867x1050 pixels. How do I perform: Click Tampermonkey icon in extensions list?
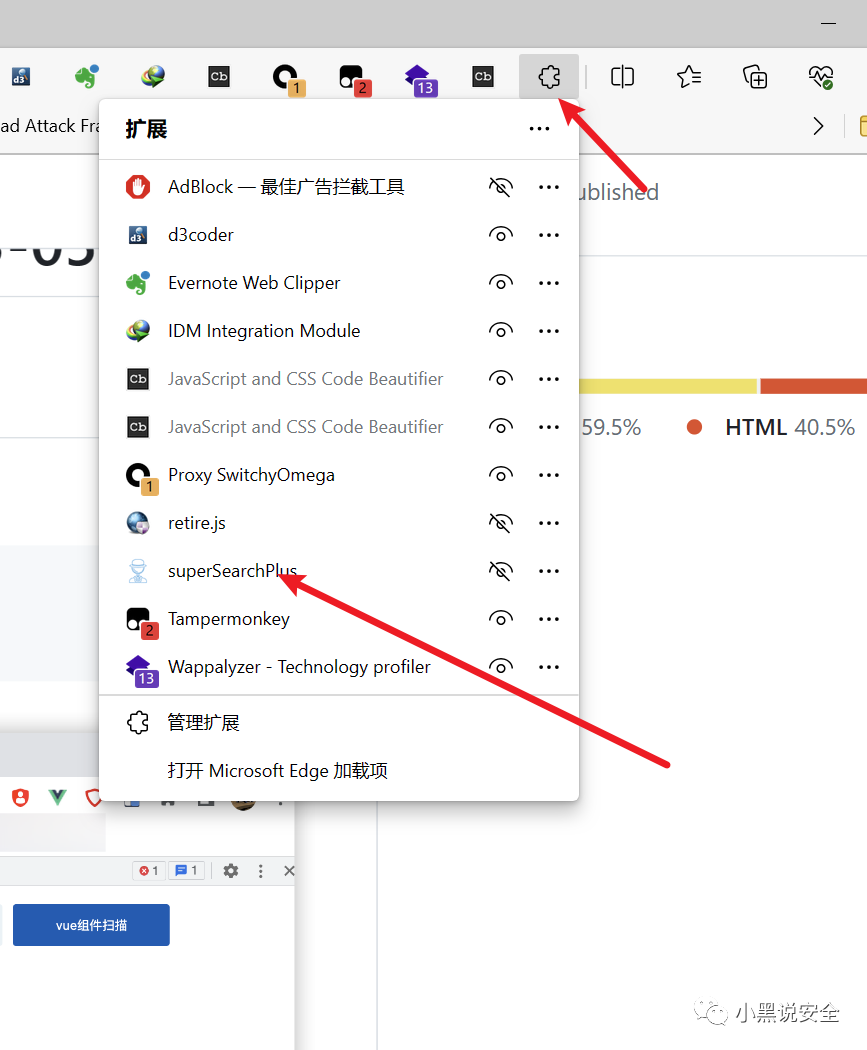point(142,623)
